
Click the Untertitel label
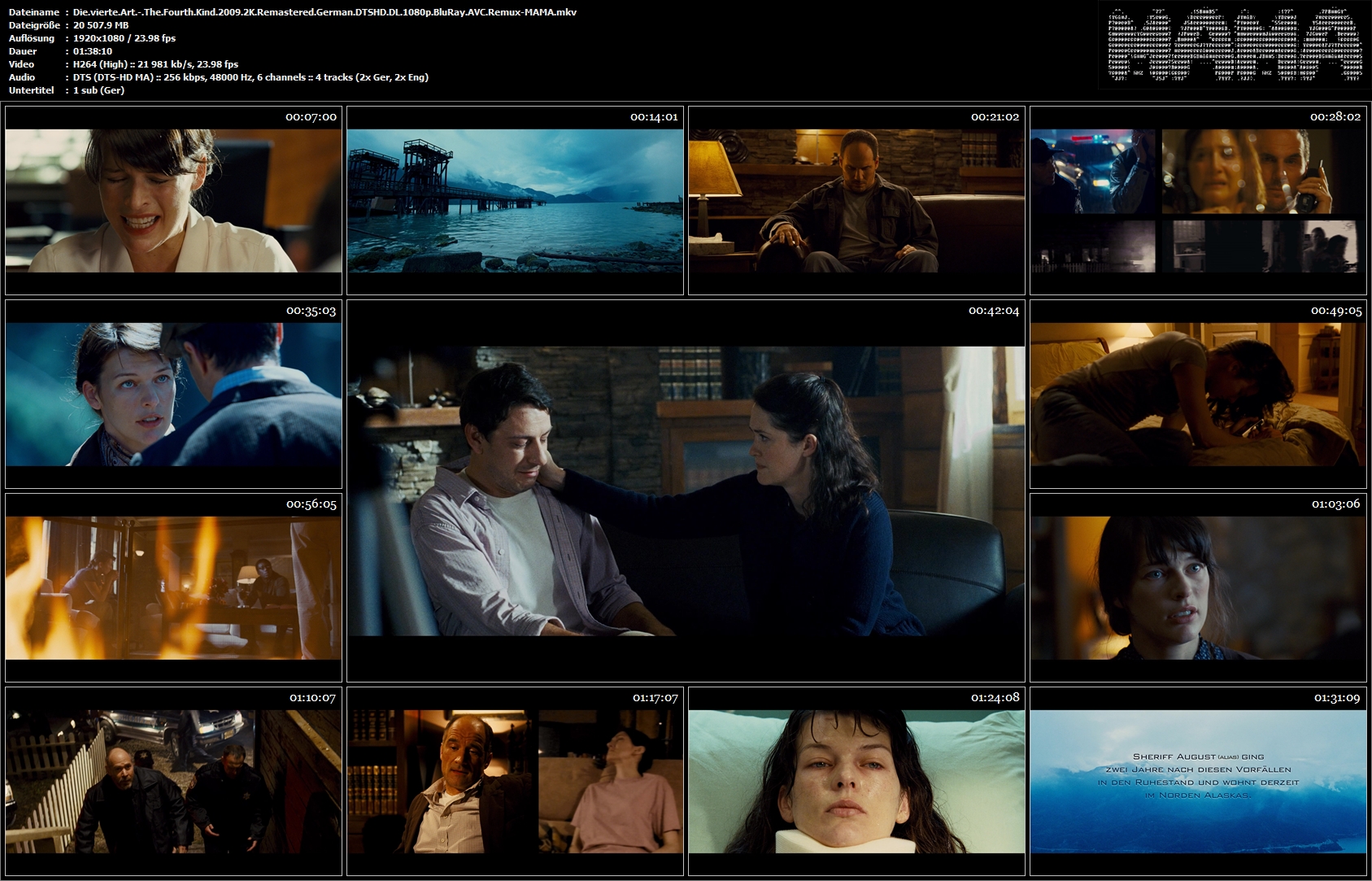[32, 90]
